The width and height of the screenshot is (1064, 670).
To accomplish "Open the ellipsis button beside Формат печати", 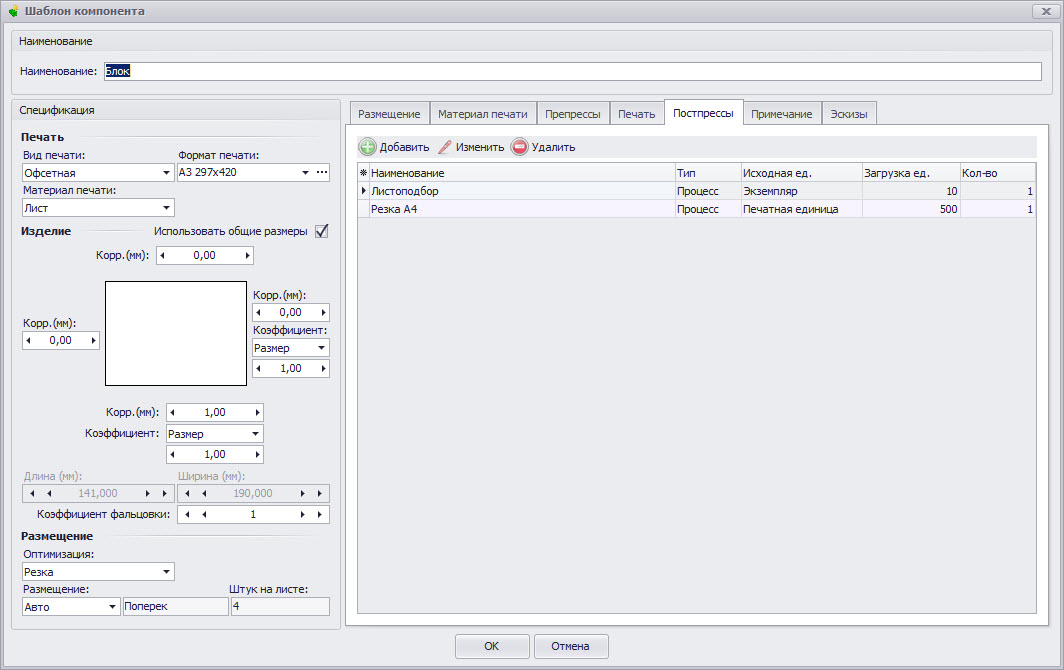I will click(322, 172).
